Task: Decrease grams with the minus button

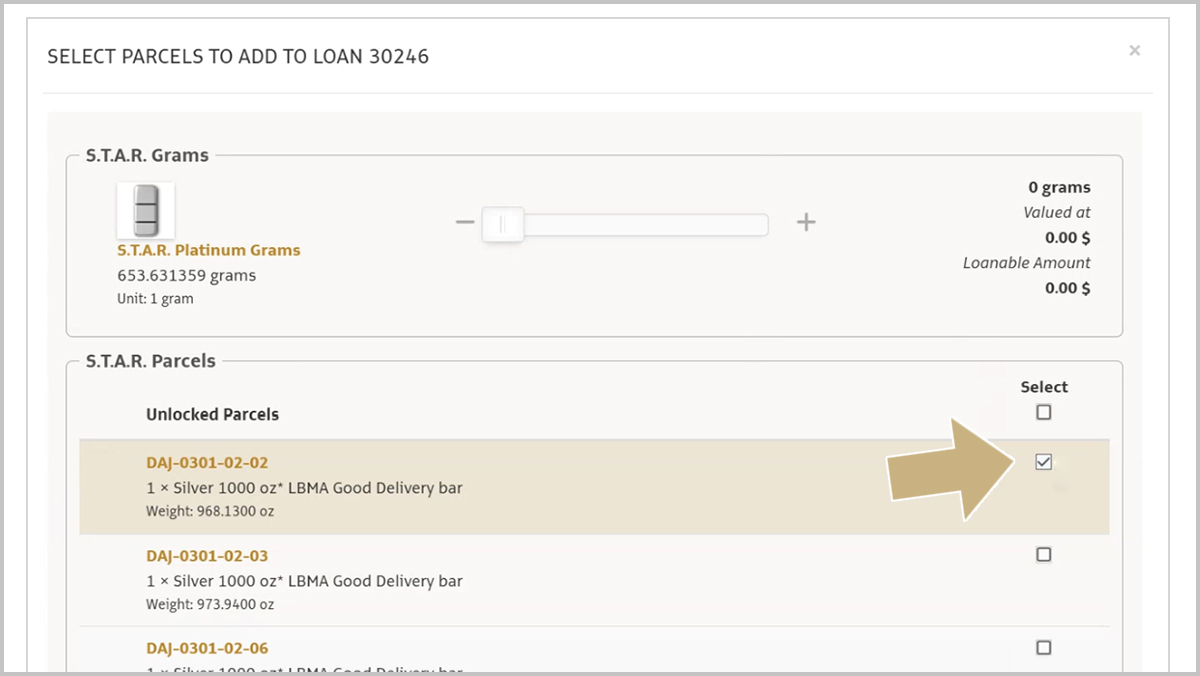Action: tap(464, 222)
